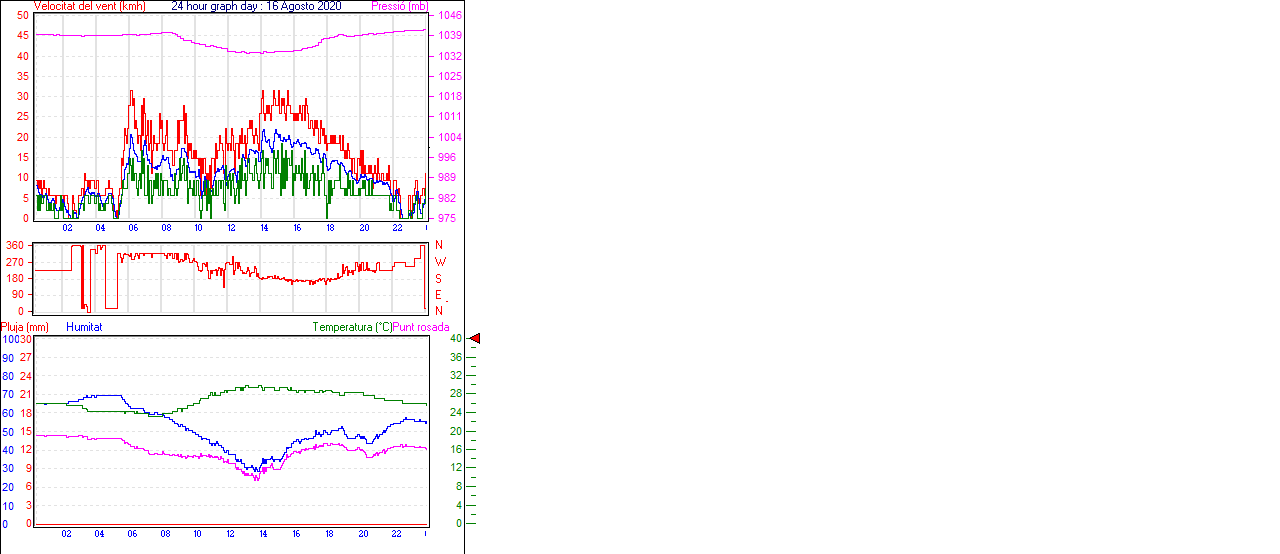Viewport: 1280px width, 554px height.
Task: Click hour 14 on the wind graph time axis
Action: point(264,228)
